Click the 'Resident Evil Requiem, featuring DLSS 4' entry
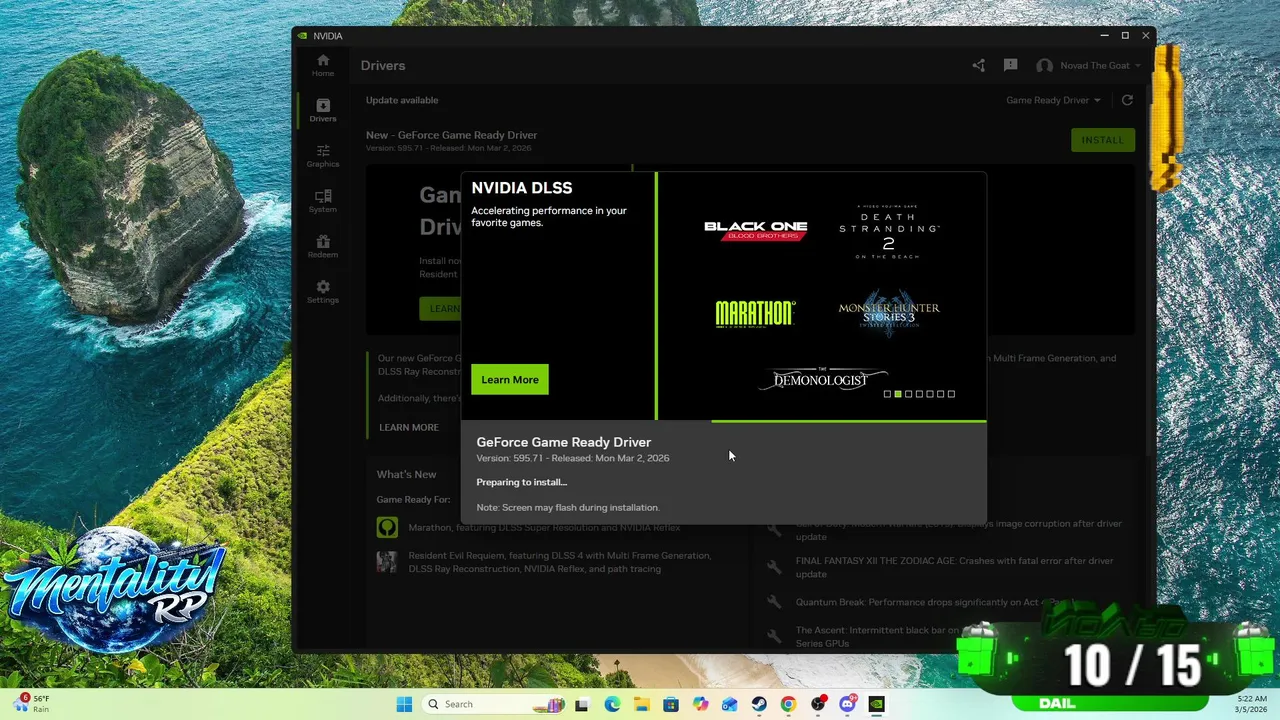 560,562
